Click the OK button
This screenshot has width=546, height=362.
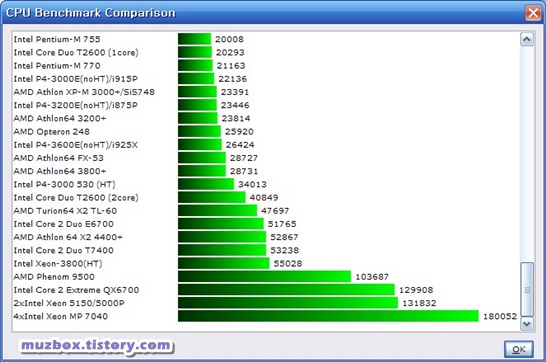click(518, 349)
